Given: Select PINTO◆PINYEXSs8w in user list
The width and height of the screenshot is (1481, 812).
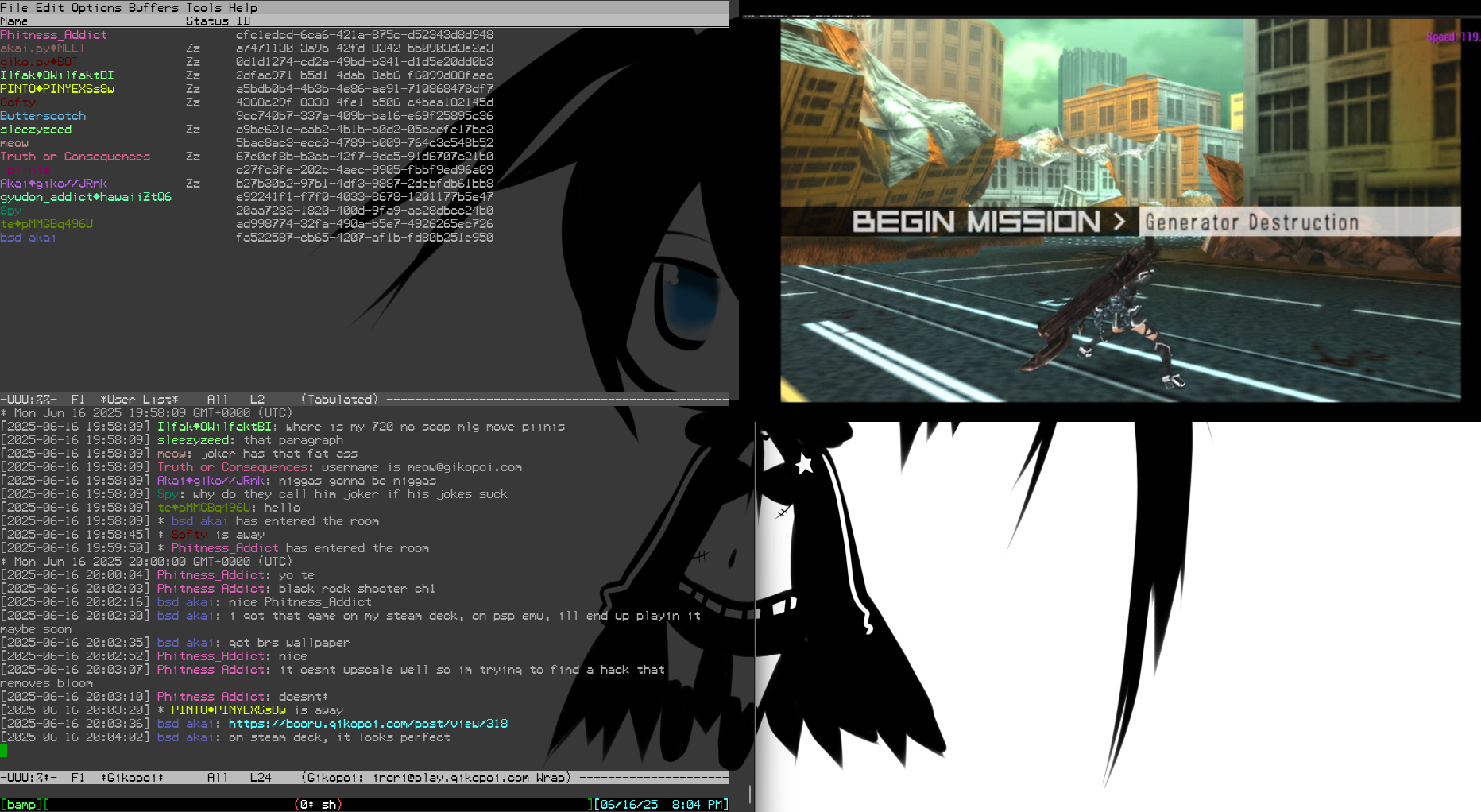Looking at the screenshot, I should [x=57, y=89].
